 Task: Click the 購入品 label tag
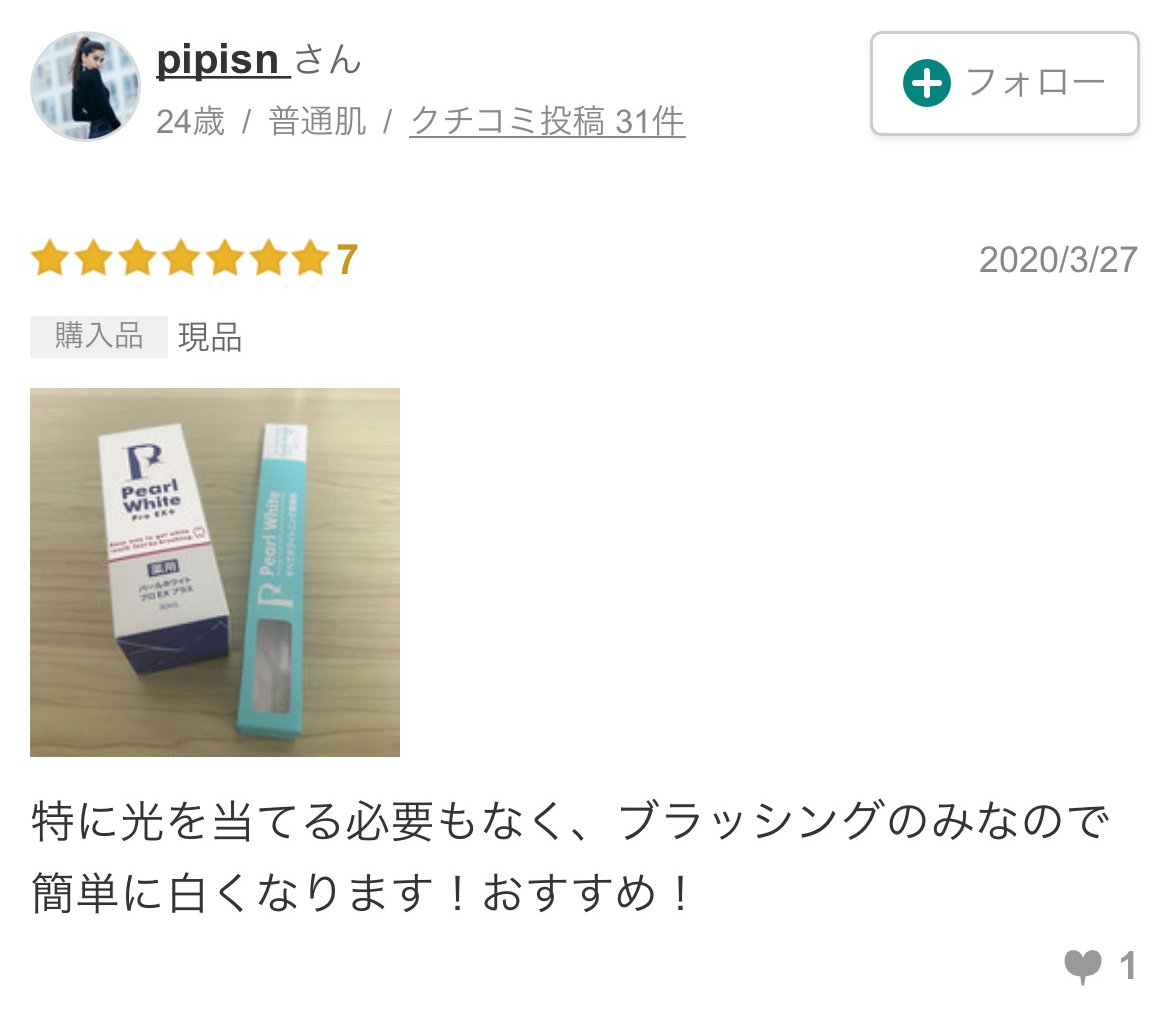coord(98,337)
